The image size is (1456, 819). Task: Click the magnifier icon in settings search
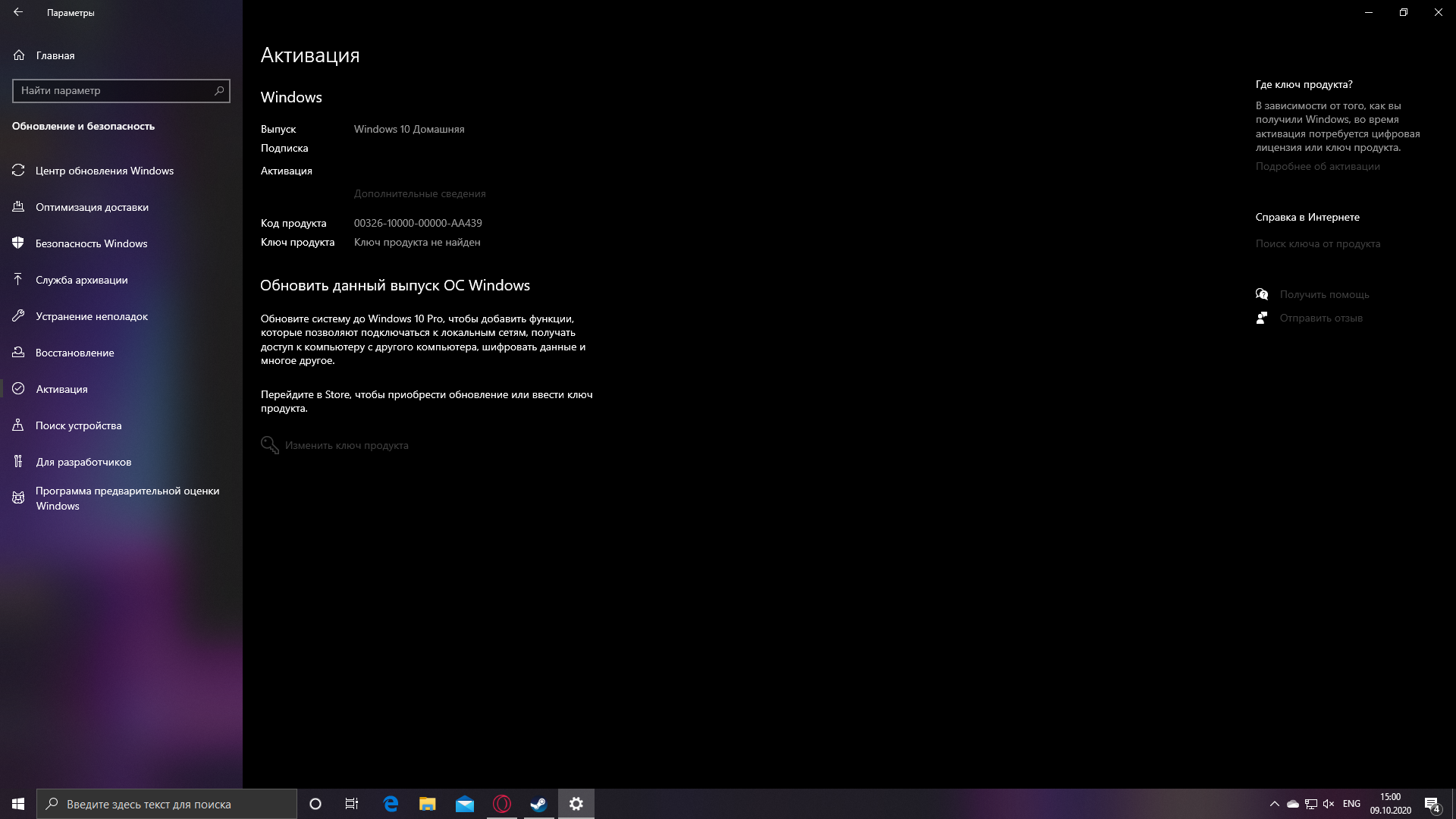coord(219,90)
